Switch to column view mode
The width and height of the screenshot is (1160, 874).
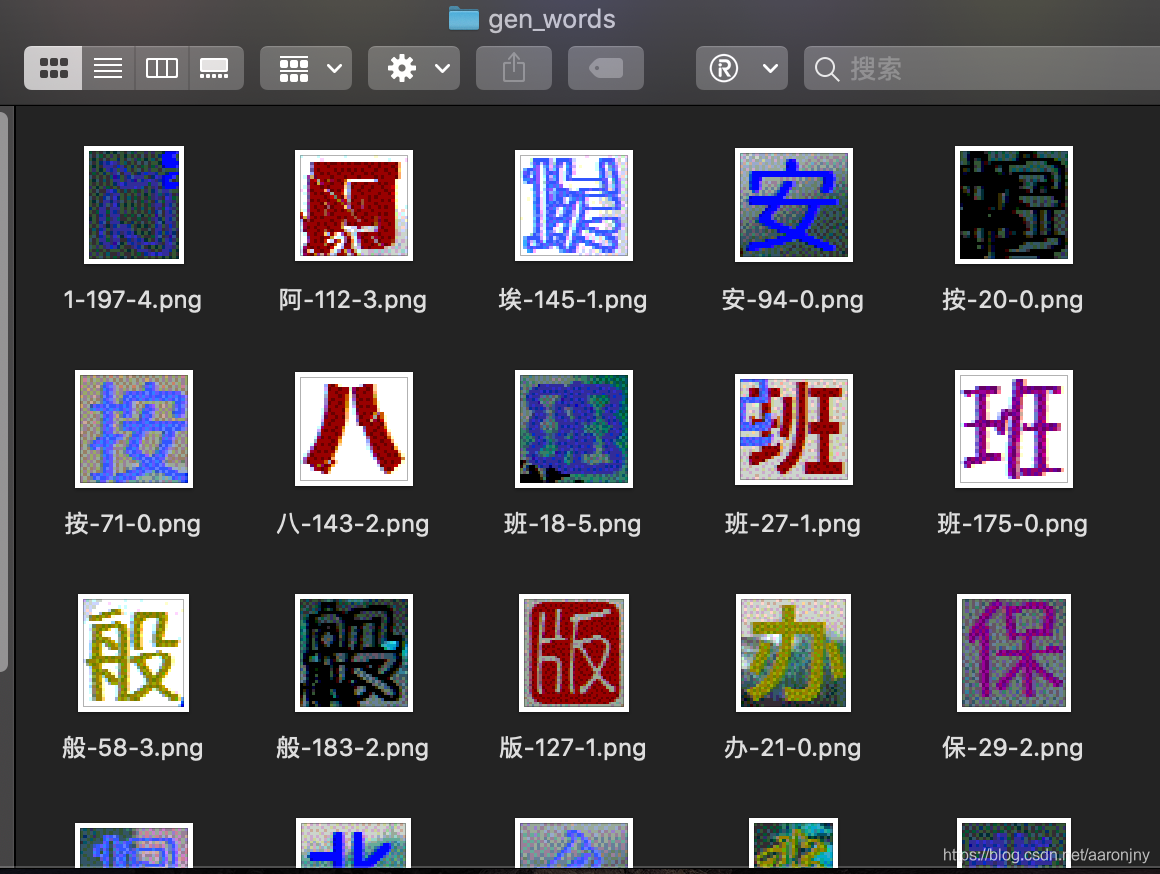tap(162, 68)
